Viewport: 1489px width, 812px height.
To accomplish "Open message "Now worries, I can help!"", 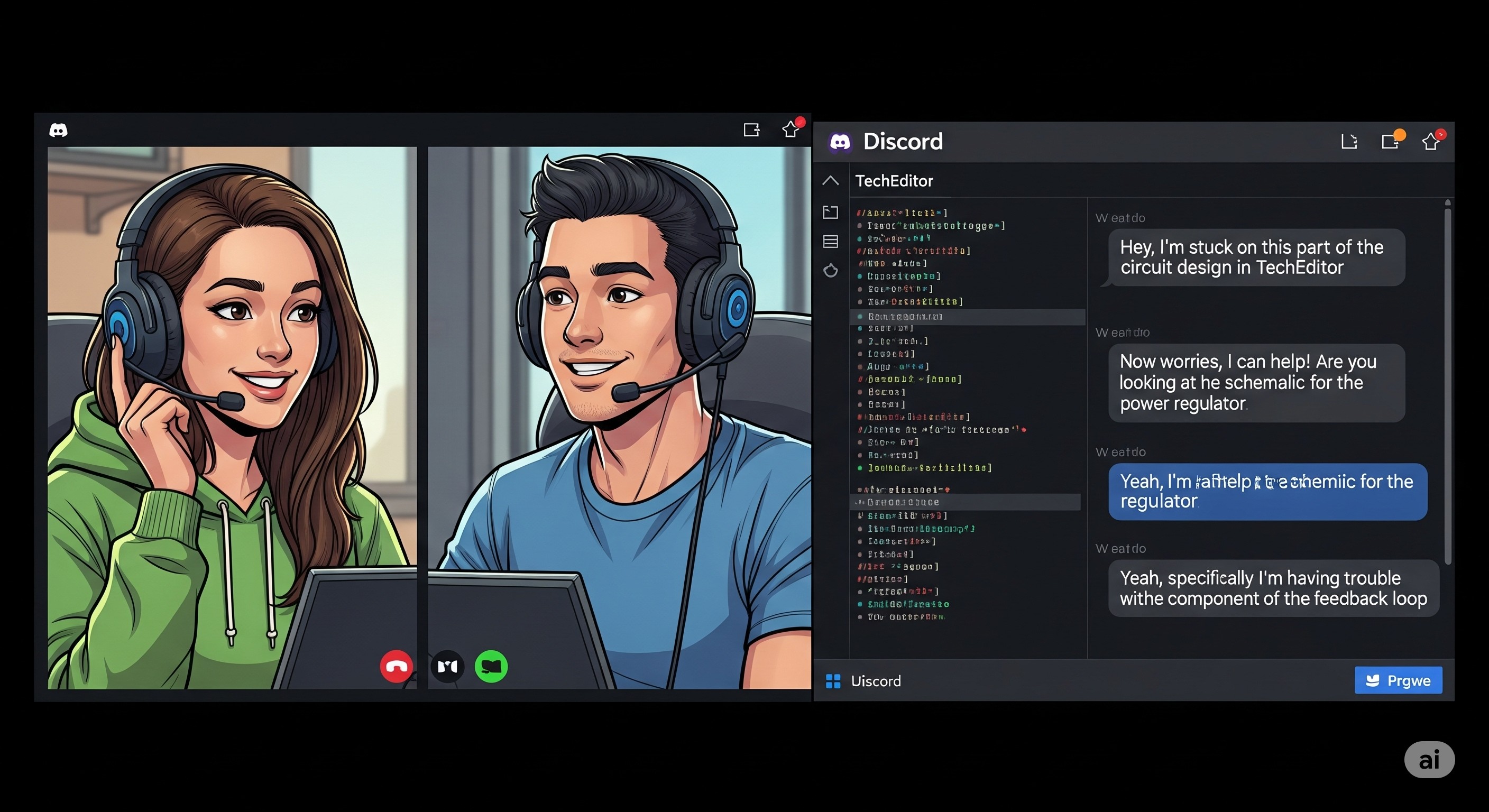I will 1257,383.
